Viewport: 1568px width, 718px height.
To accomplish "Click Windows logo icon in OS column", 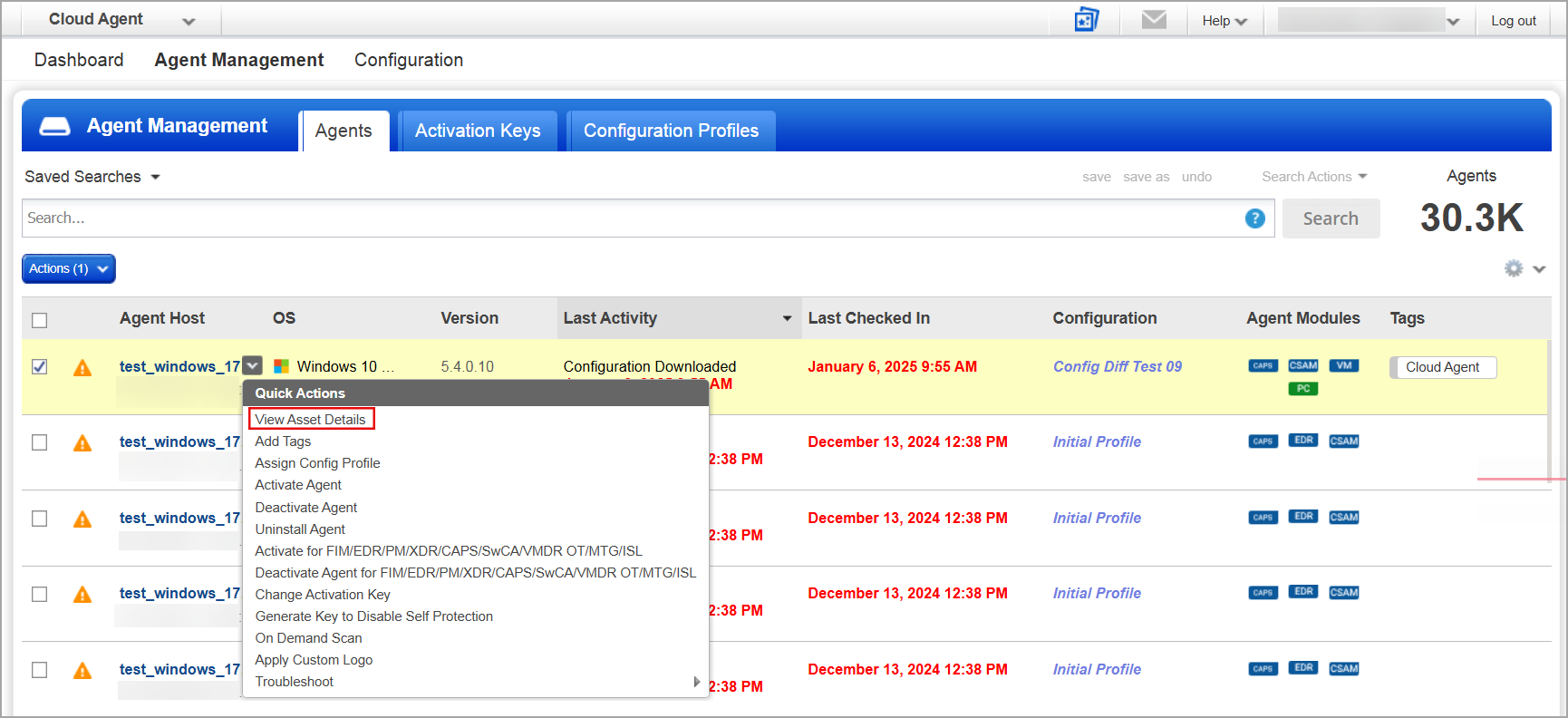I will 282,366.
